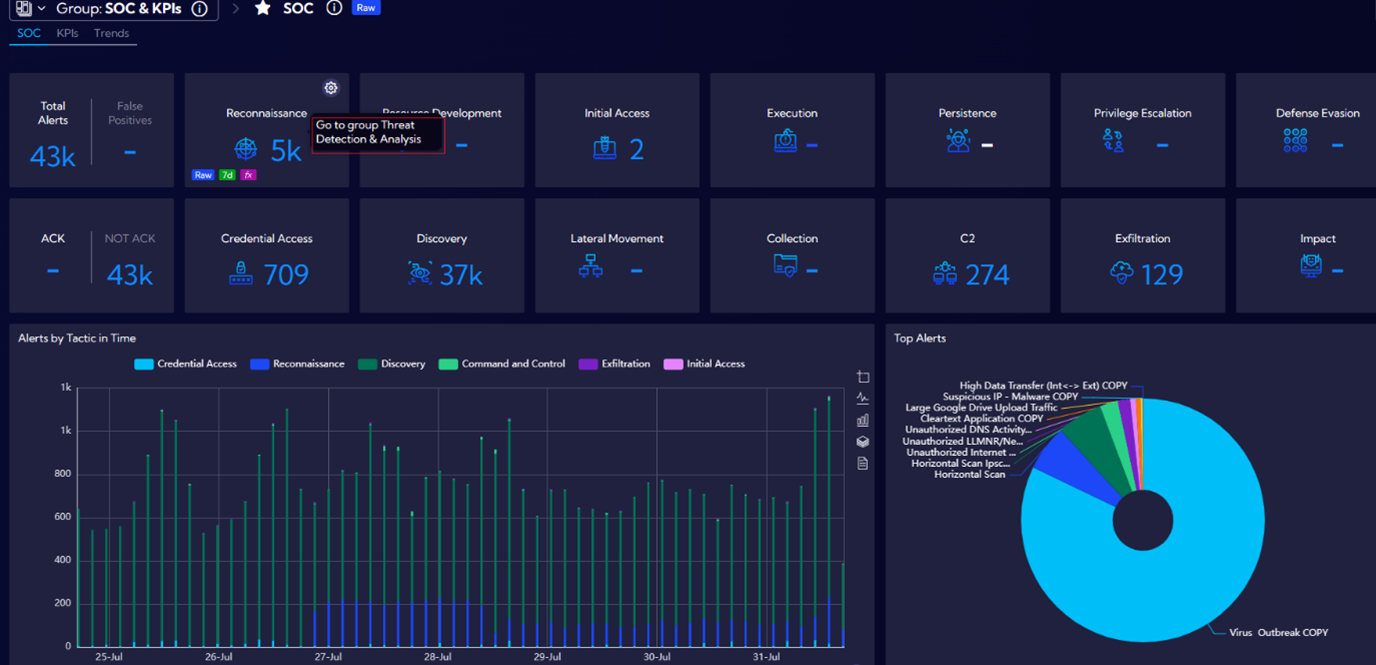Click the Discovery eye icon in tile
The width and height of the screenshot is (1376, 665).
[420, 273]
